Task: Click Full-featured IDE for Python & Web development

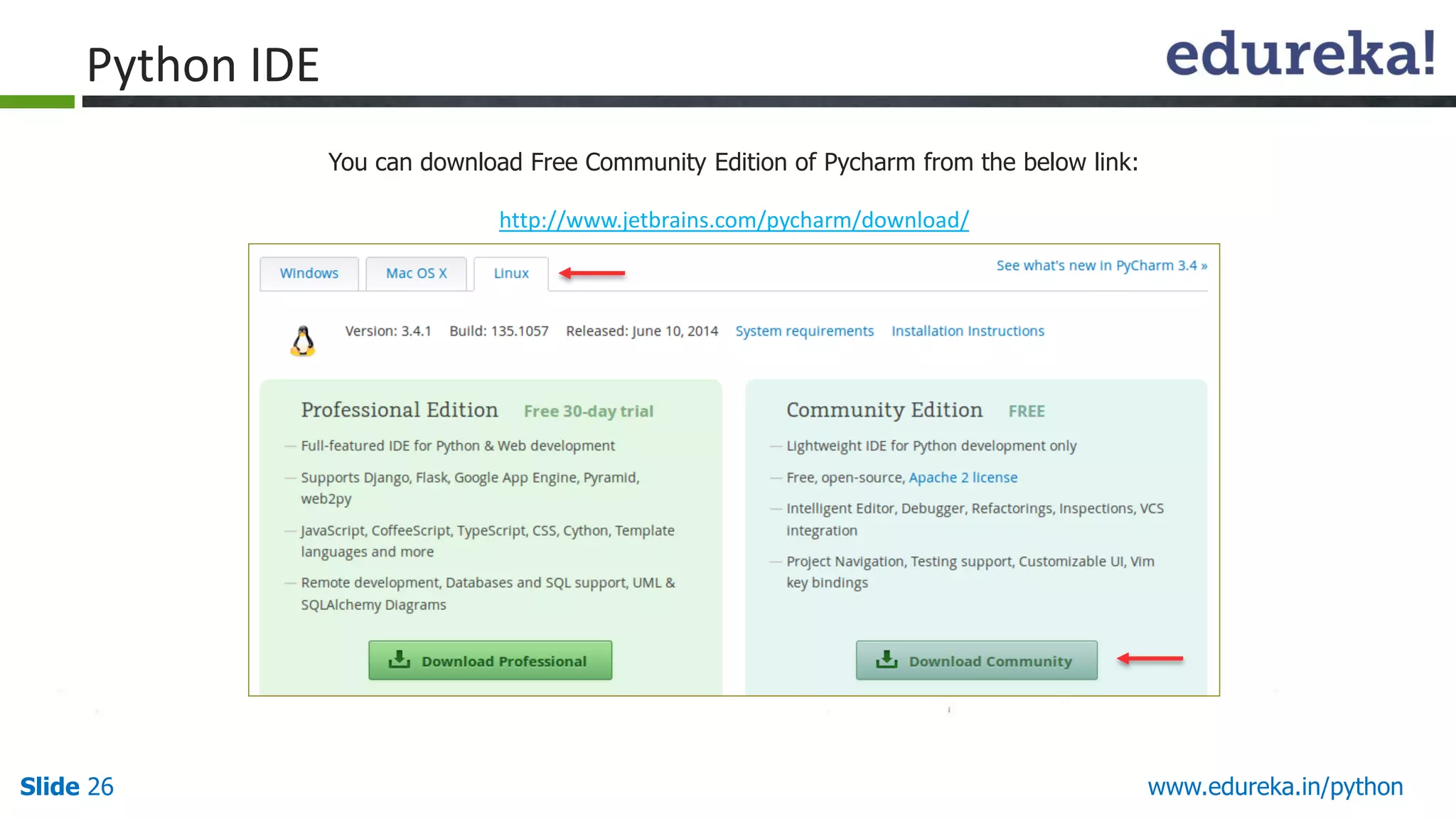Action: point(458,446)
